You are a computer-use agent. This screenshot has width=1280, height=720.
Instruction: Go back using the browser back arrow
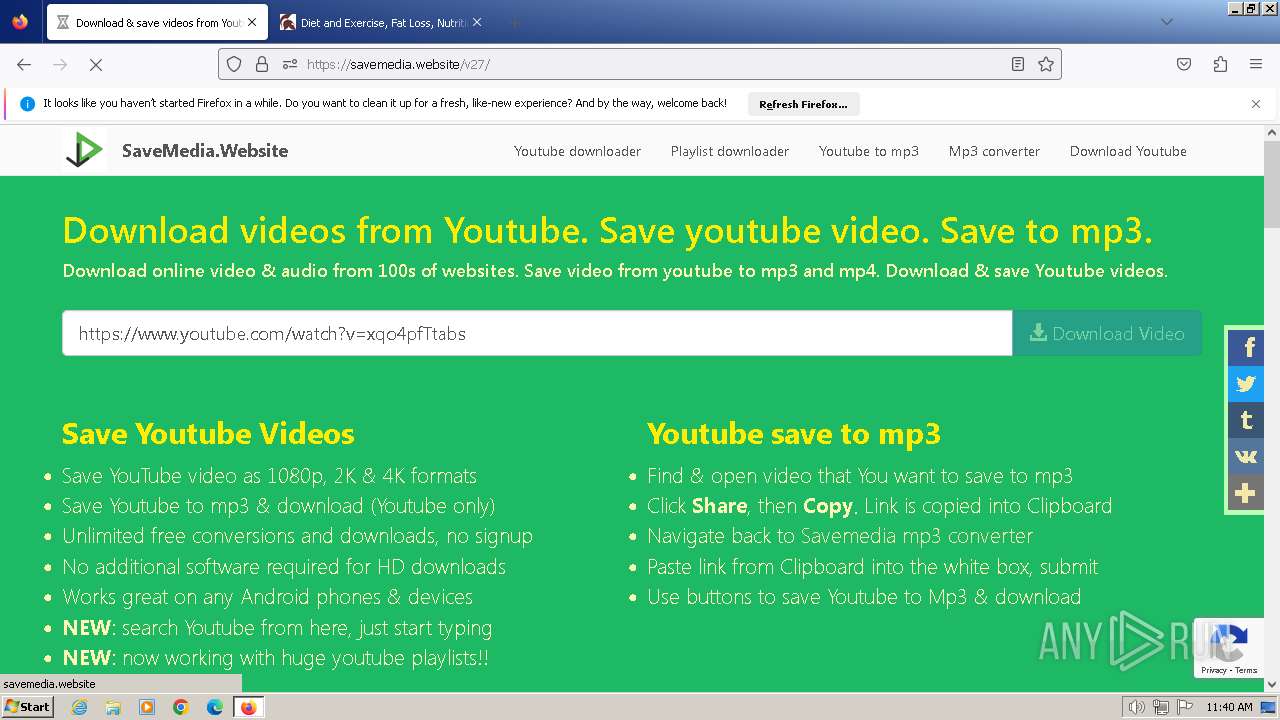tap(24, 64)
